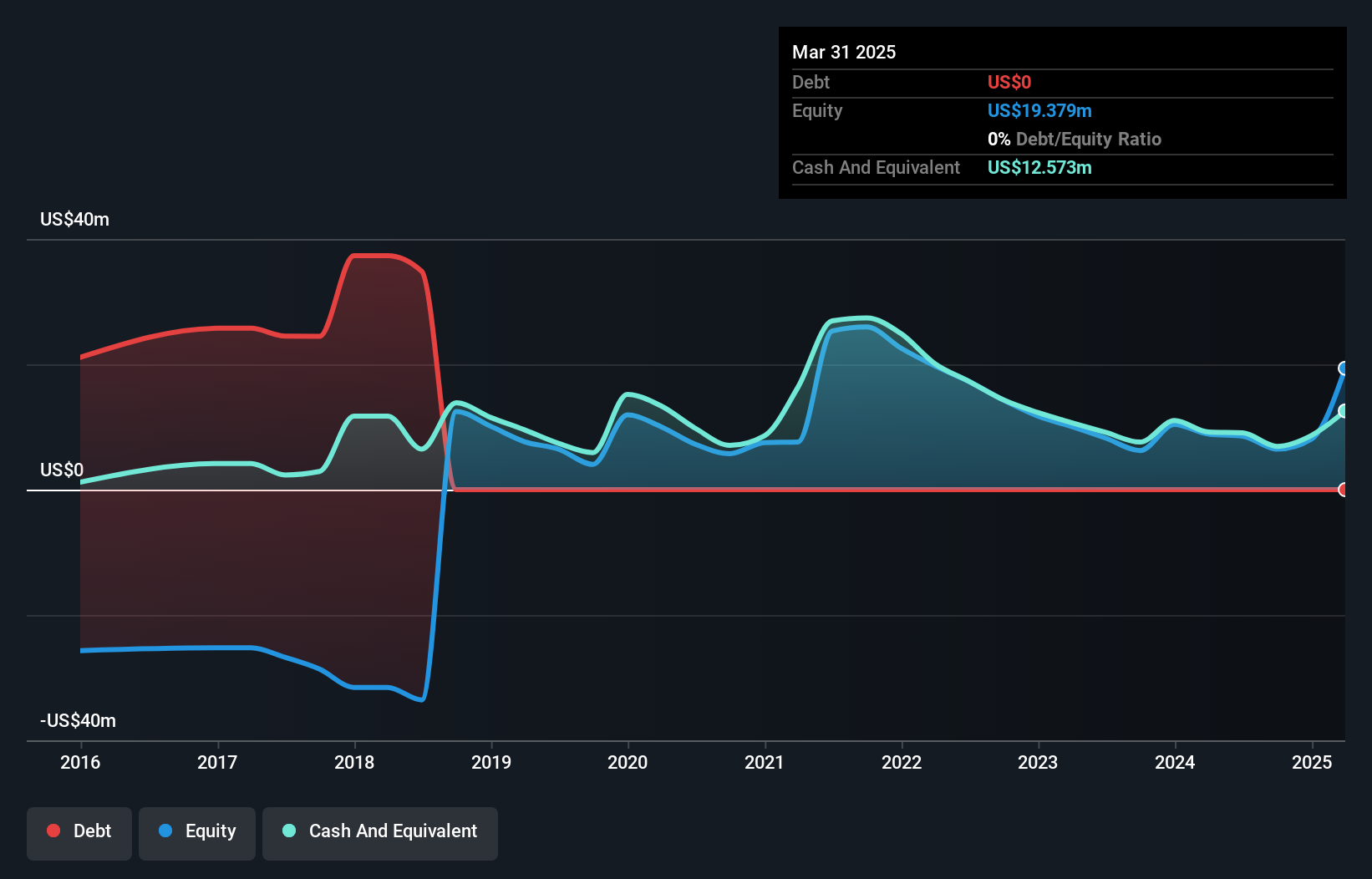Click the red Debt legend dot

click(53, 831)
